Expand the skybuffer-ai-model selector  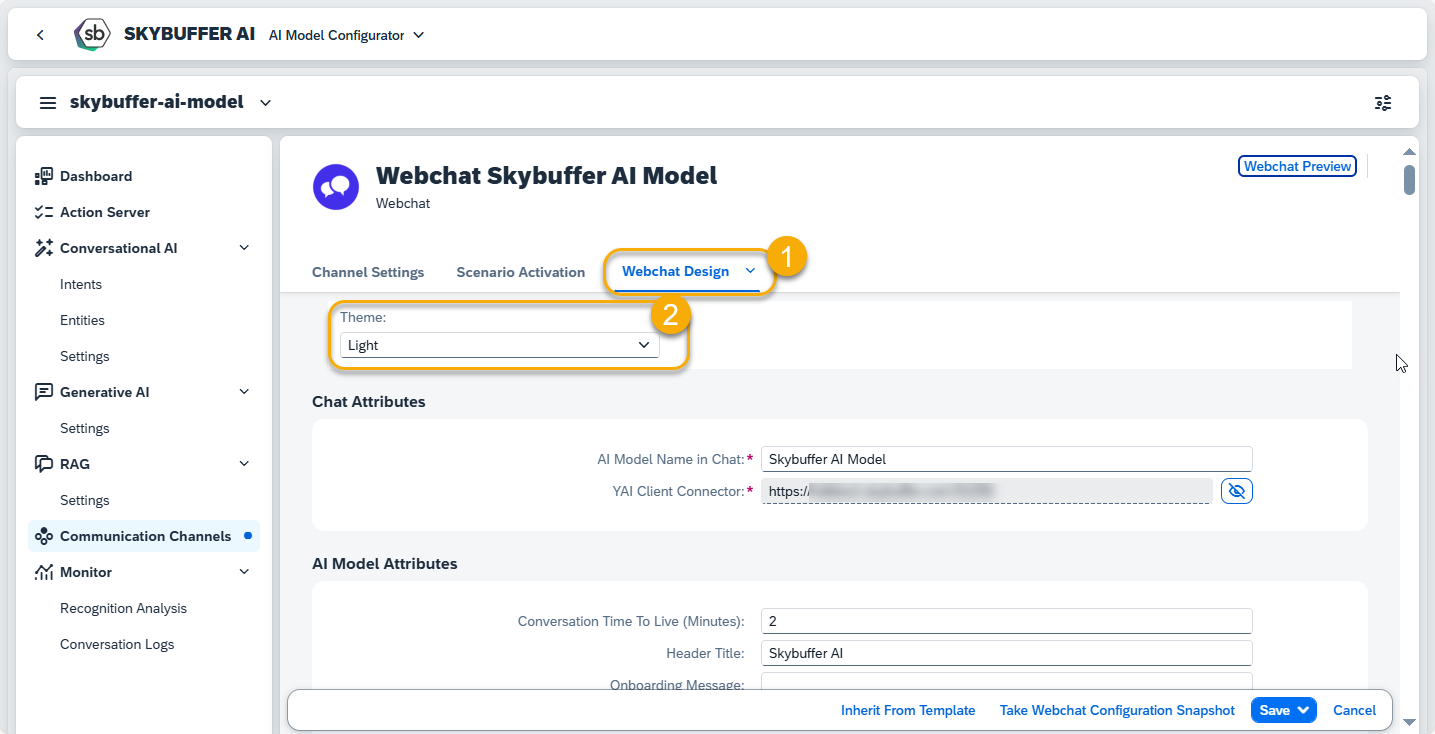coord(265,102)
